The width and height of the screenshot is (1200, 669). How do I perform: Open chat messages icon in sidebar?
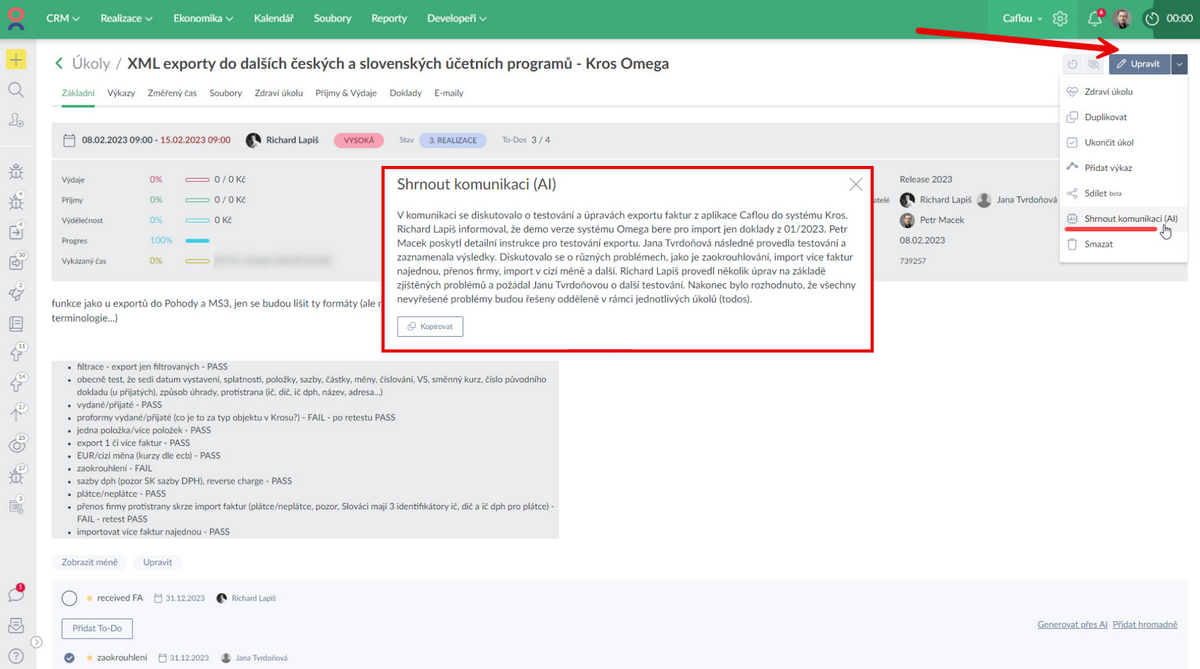pyautogui.click(x=15, y=594)
